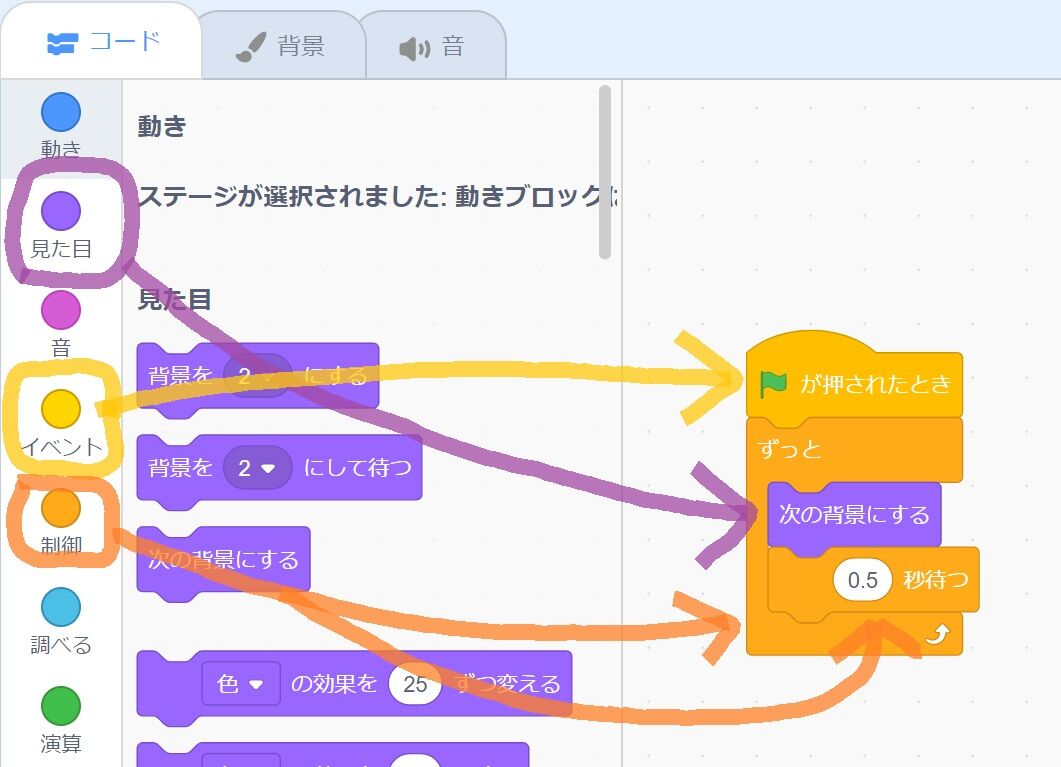This screenshot has height=767, width=1061.
Task: Select the 音 magenta category circle
Action: click(61, 310)
